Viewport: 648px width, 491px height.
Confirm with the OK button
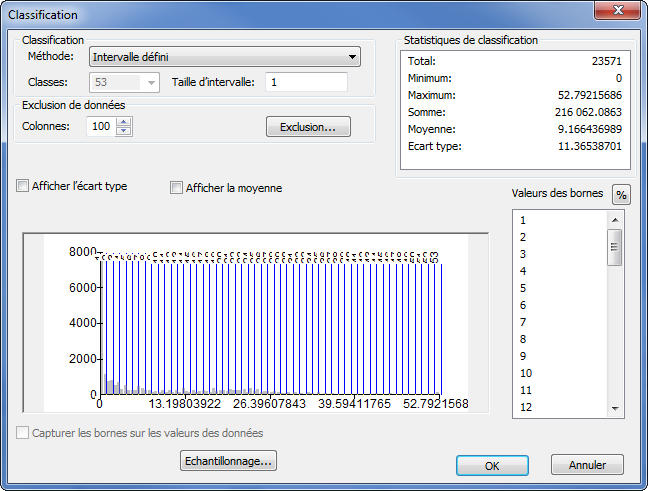point(492,465)
